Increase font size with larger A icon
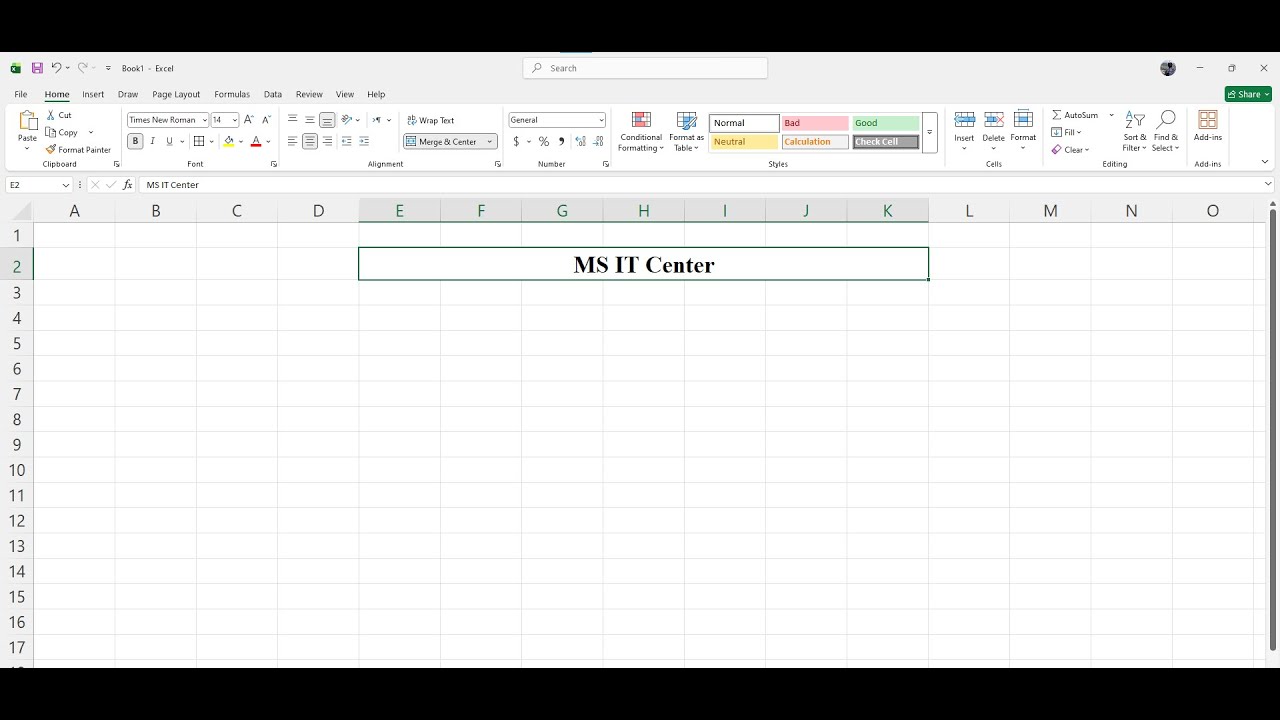 tap(249, 120)
